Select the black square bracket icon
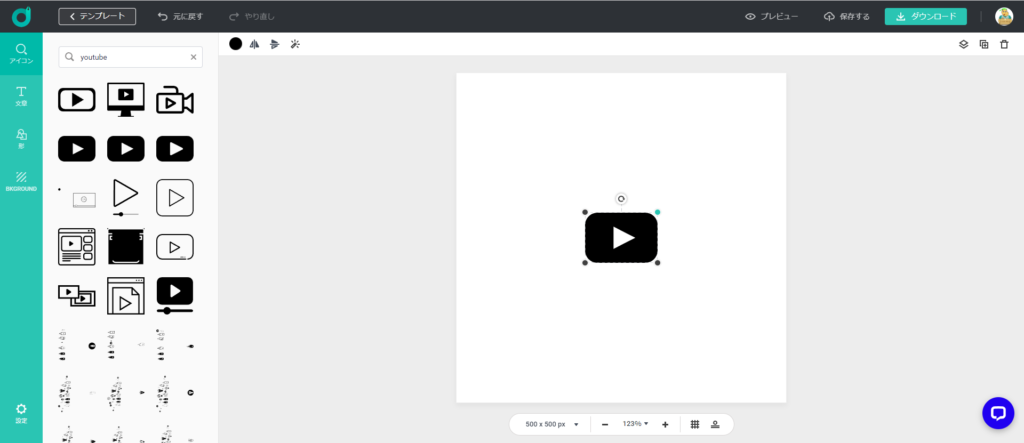 [126, 246]
